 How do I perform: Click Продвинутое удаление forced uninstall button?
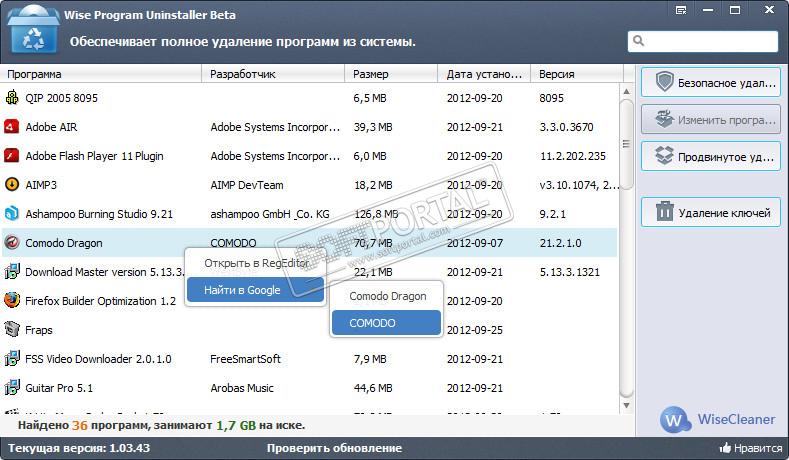(711, 157)
